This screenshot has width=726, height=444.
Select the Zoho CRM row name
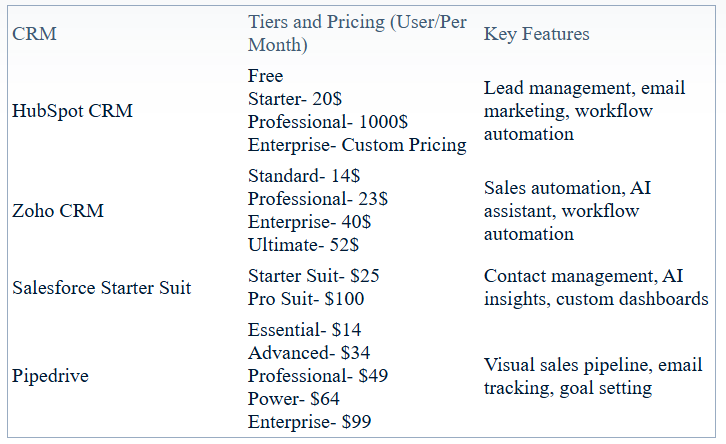[x=58, y=211]
